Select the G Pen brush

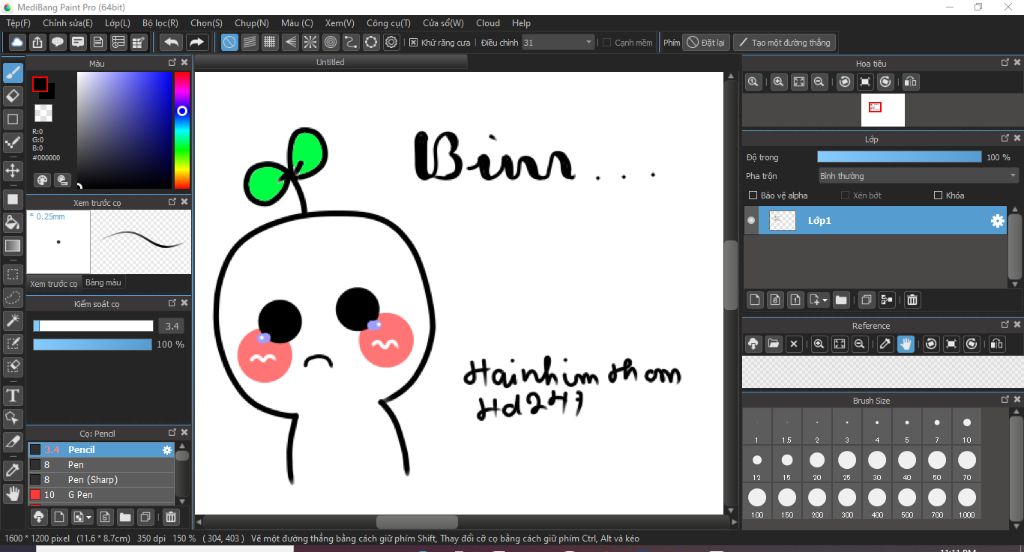coord(101,495)
